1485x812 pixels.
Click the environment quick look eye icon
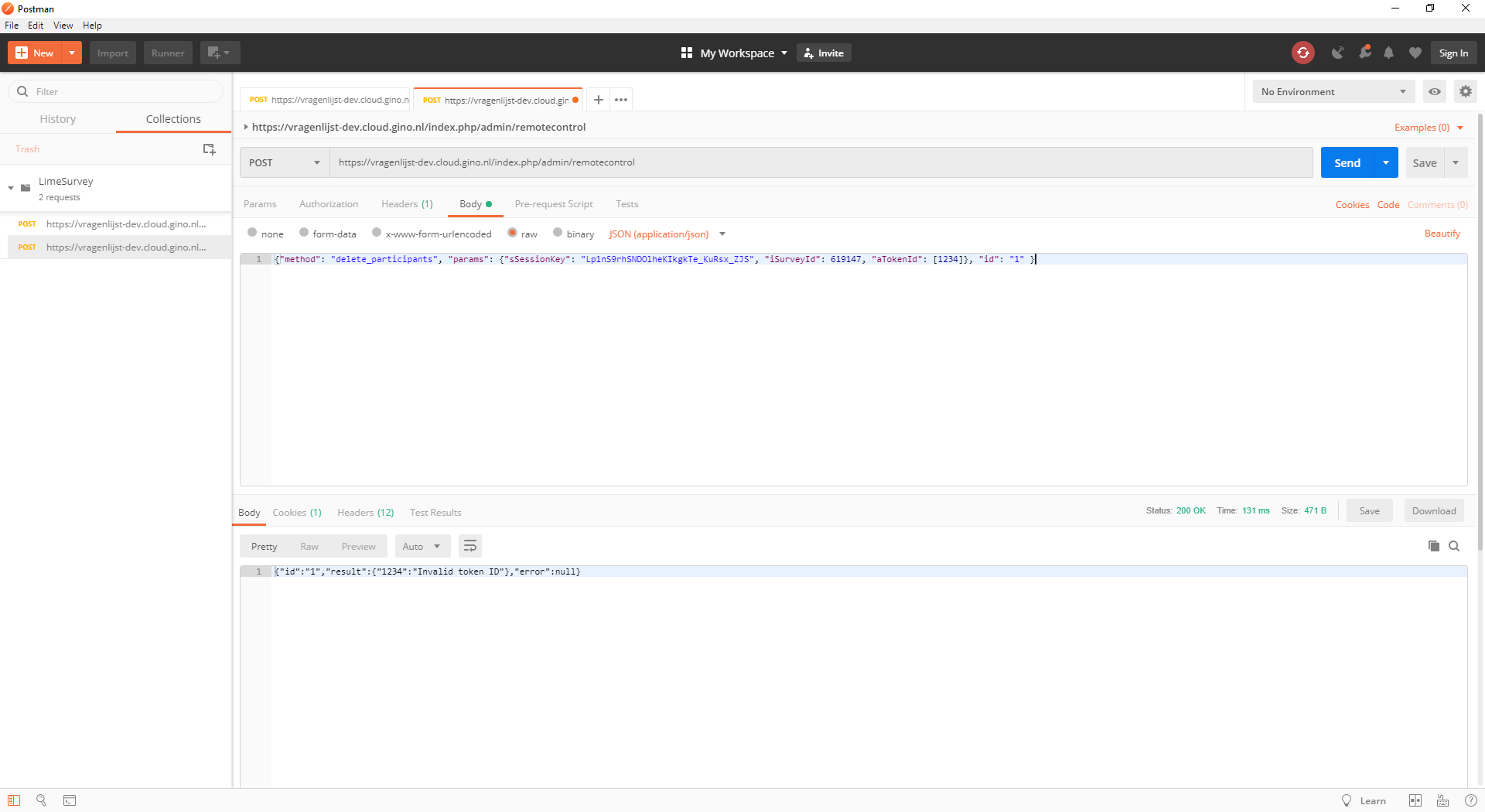[1435, 91]
